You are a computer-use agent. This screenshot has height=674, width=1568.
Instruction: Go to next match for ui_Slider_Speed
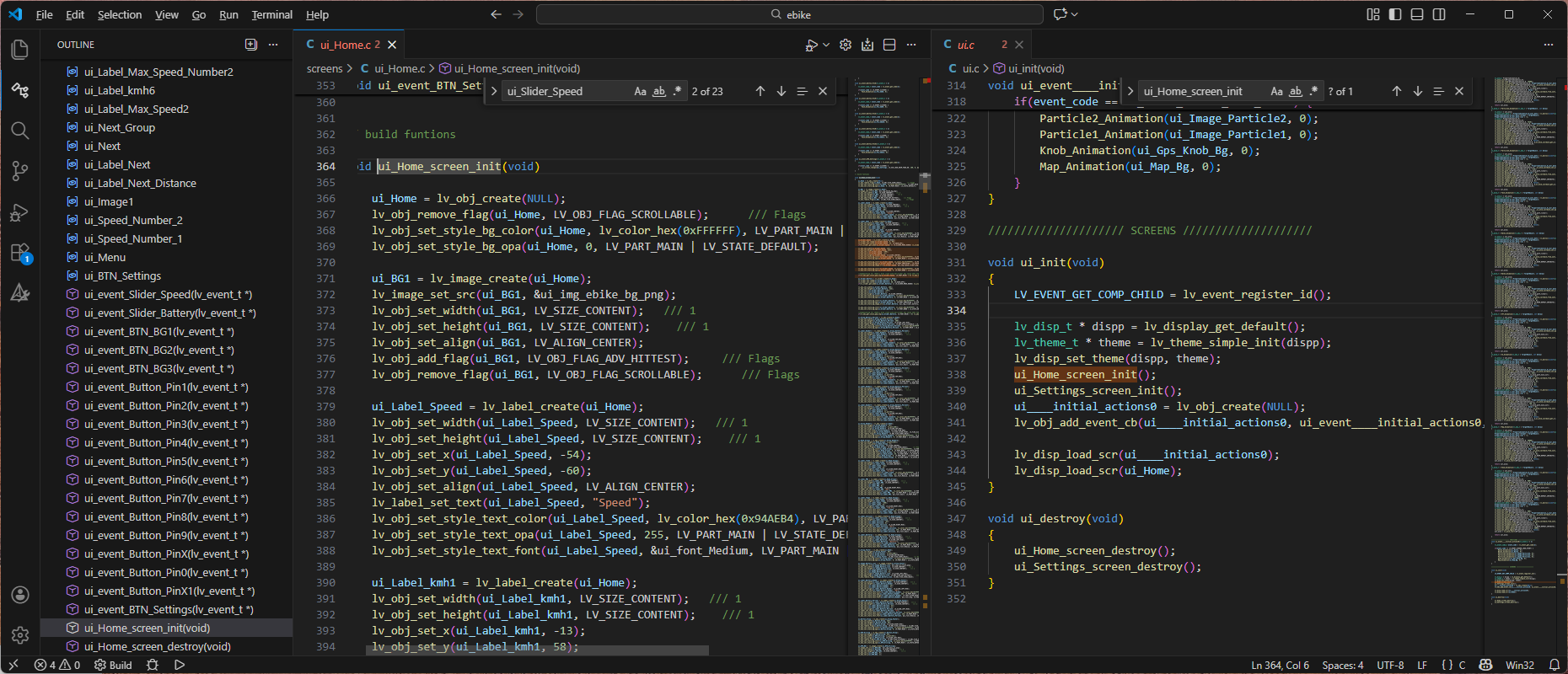[x=781, y=91]
